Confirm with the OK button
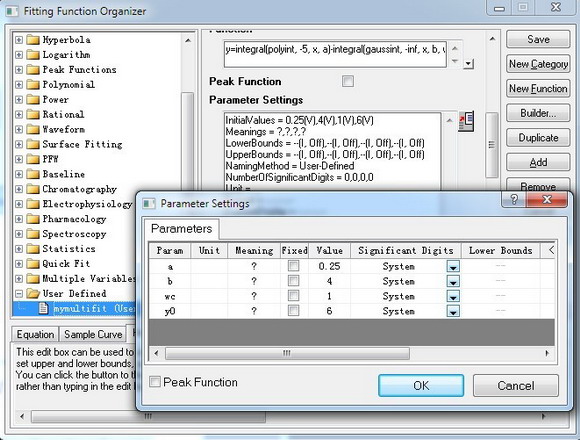 point(421,386)
